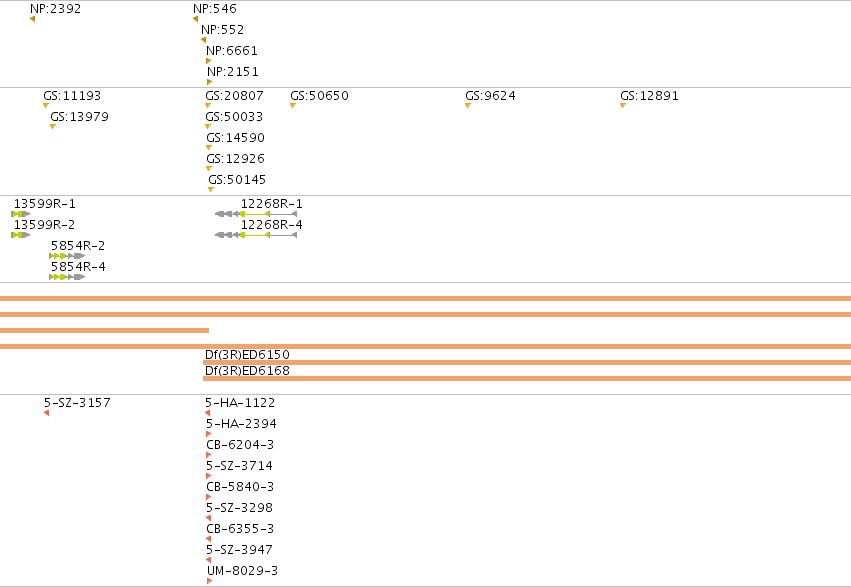Select the GS:13979 label
Image resolution: width=851 pixels, height=587 pixels.
pyautogui.click(x=79, y=117)
